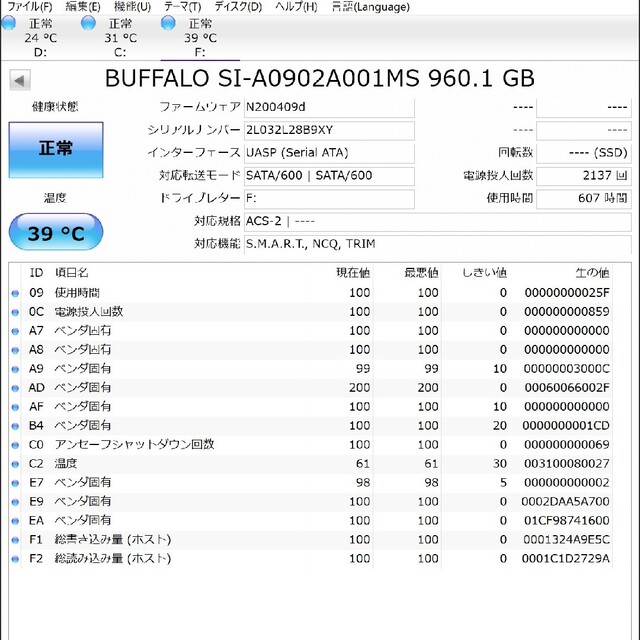This screenshot has height=640, width=640.
Task: Switch to the D: disk tab
Action: pos(40,38)
